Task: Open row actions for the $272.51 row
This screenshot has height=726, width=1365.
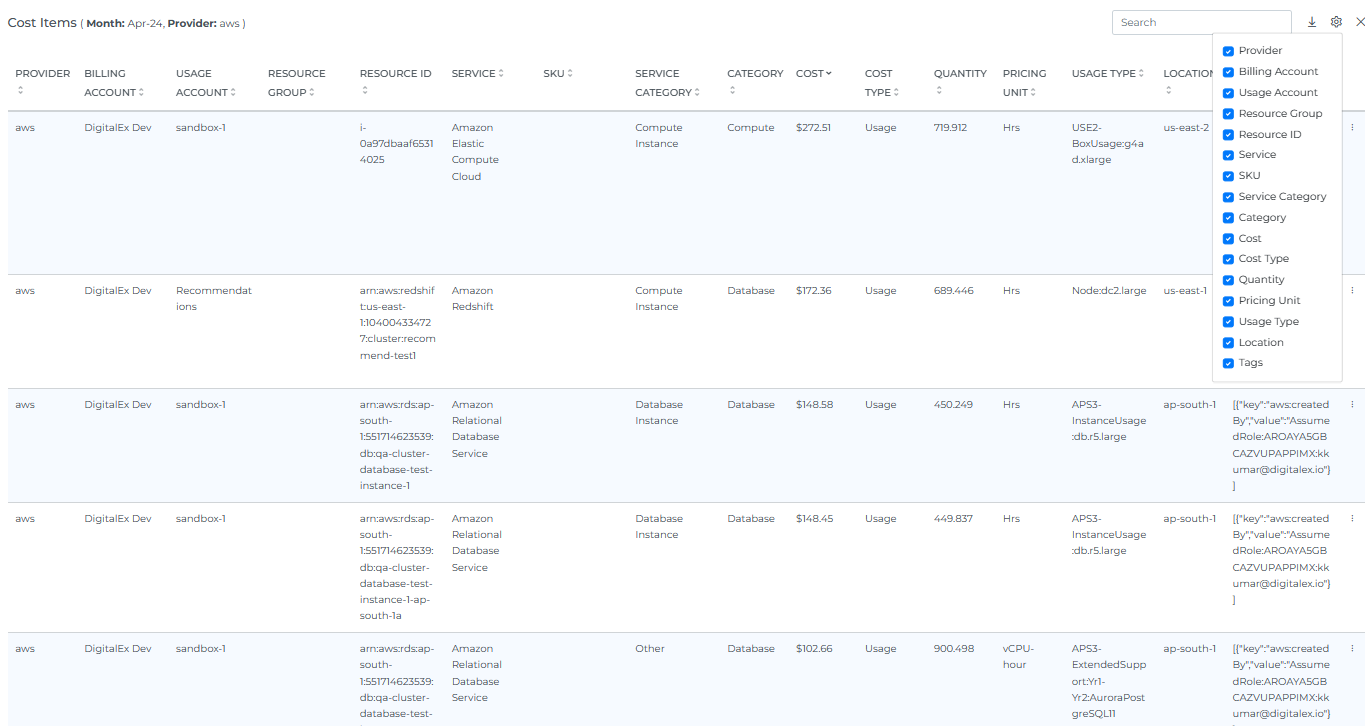Action: pyautogui.click(x=1352, y=128)
